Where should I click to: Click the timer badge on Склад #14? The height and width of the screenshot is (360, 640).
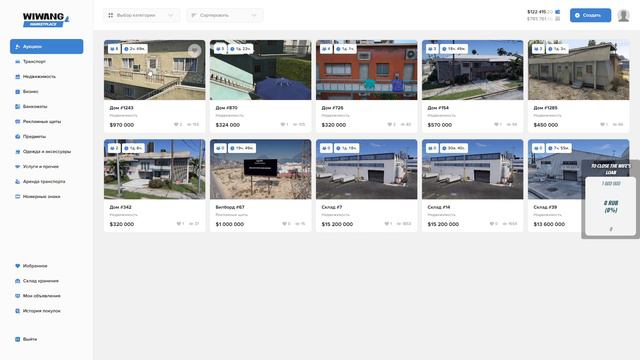(454, 148)
